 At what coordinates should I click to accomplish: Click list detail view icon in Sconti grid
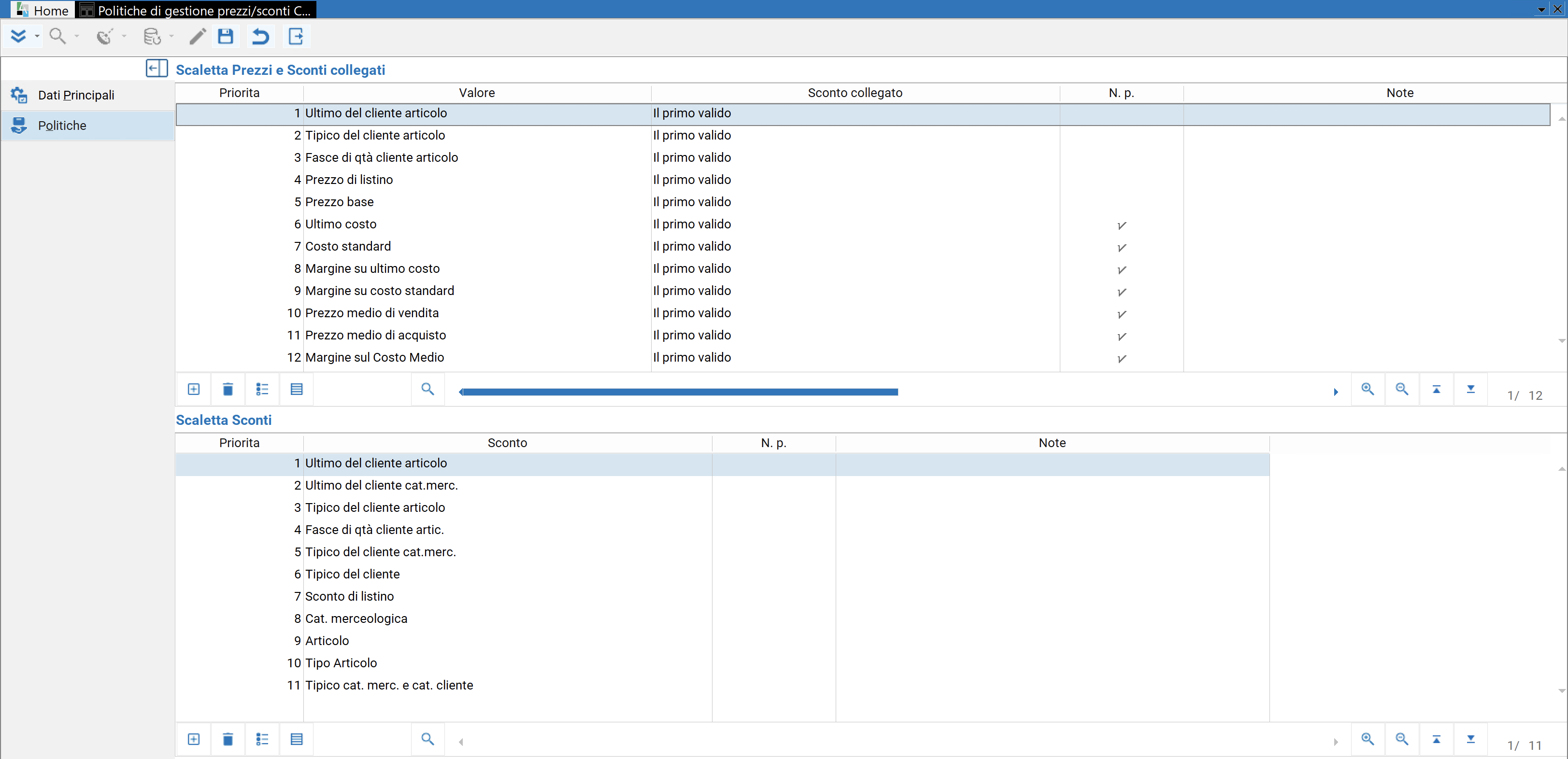coord(262,740)
